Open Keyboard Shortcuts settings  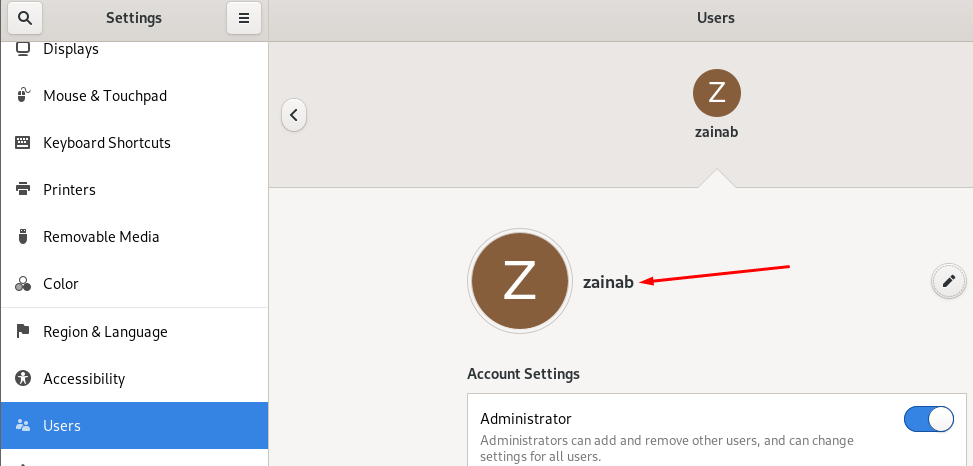[107, 143]
